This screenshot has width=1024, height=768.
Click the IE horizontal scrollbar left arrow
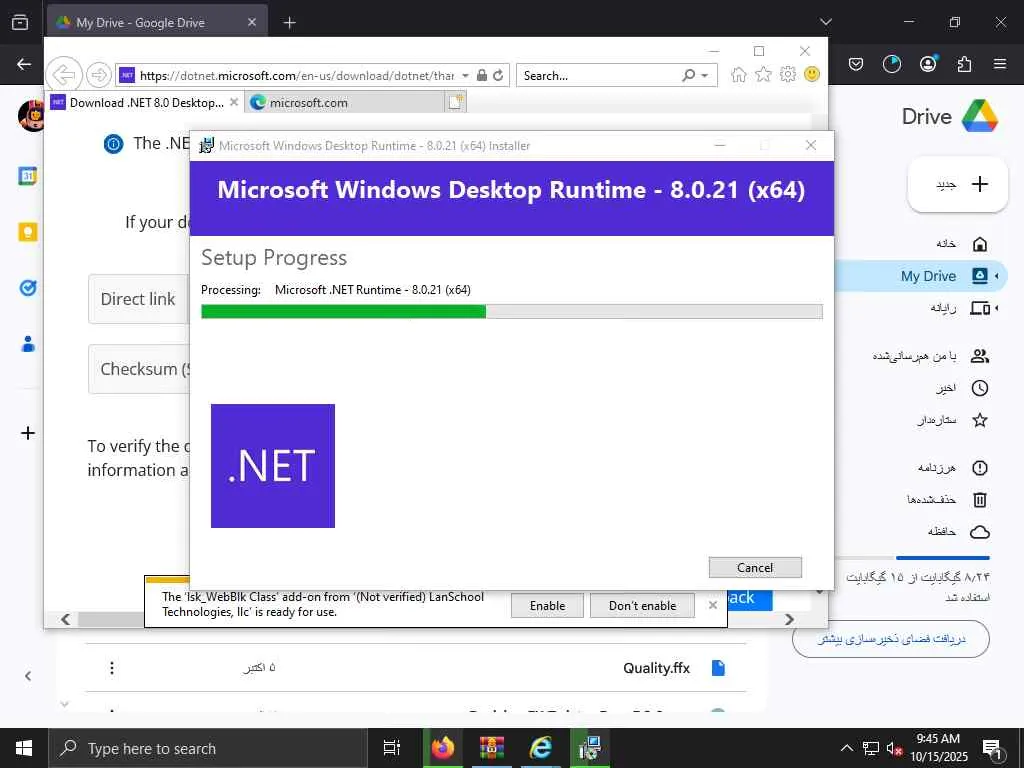click(x=65, y=619)
